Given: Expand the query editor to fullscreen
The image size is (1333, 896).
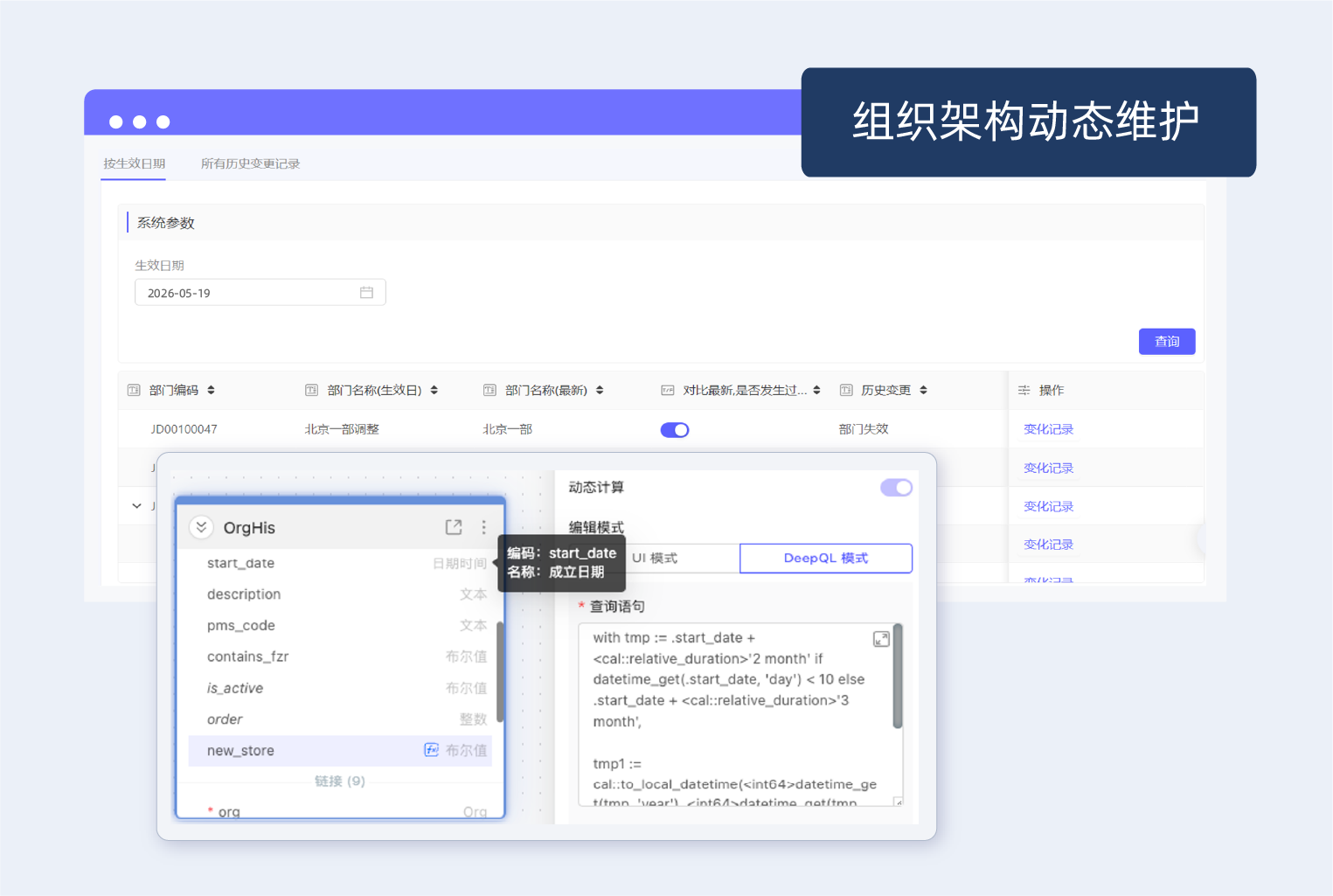Looking at the screenshot, I should (x=881, y=639).
